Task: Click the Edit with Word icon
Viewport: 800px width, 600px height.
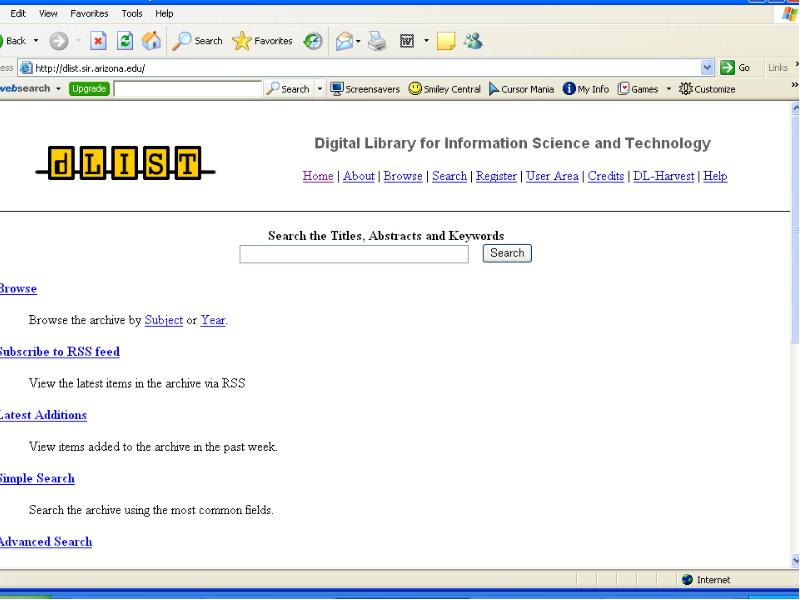Action: (x=407, y=41)
